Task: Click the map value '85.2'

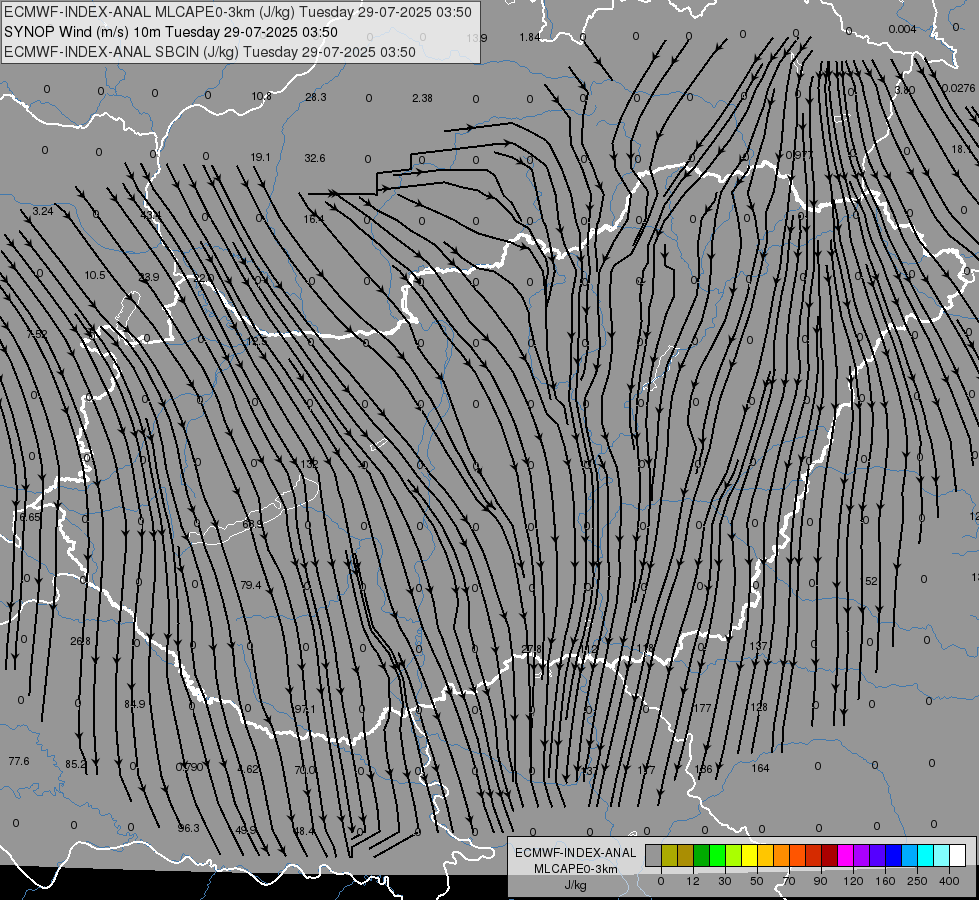Action: coord(76,764)
